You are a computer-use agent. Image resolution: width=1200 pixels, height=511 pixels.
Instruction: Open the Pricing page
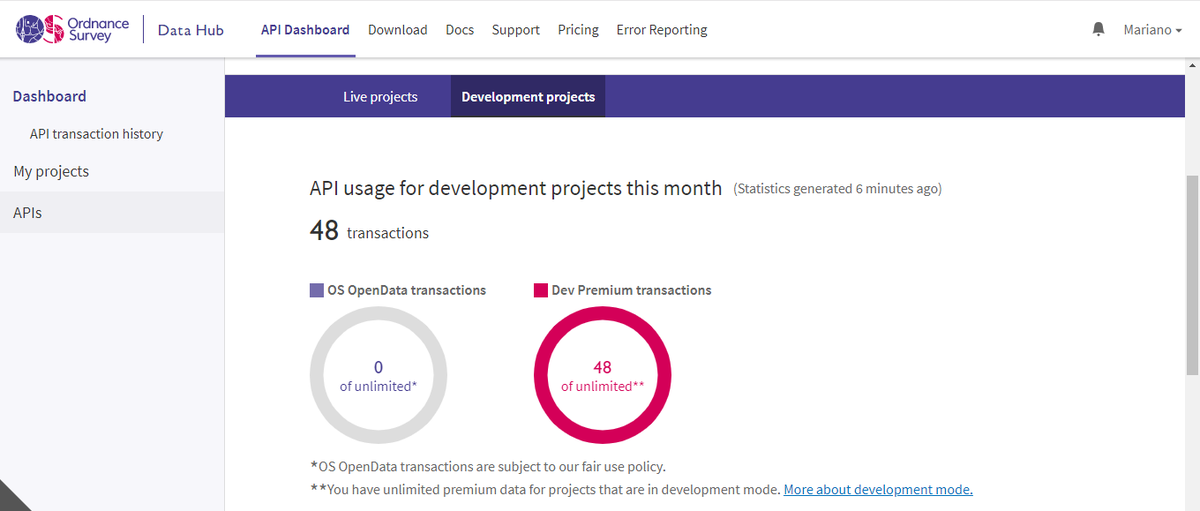point(578,30)
